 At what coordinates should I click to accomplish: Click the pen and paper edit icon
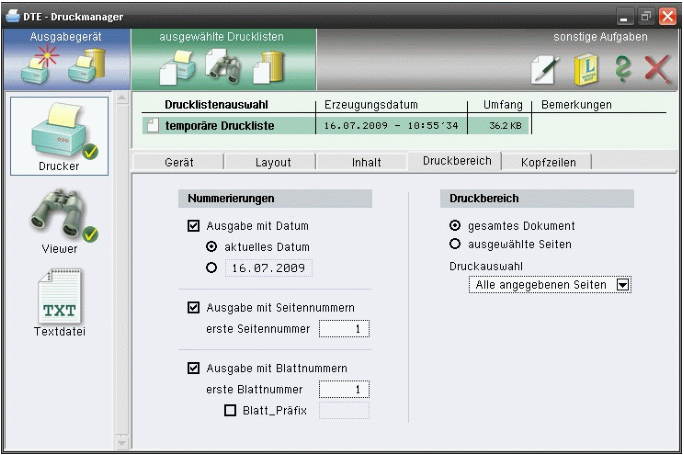(545, 71)
